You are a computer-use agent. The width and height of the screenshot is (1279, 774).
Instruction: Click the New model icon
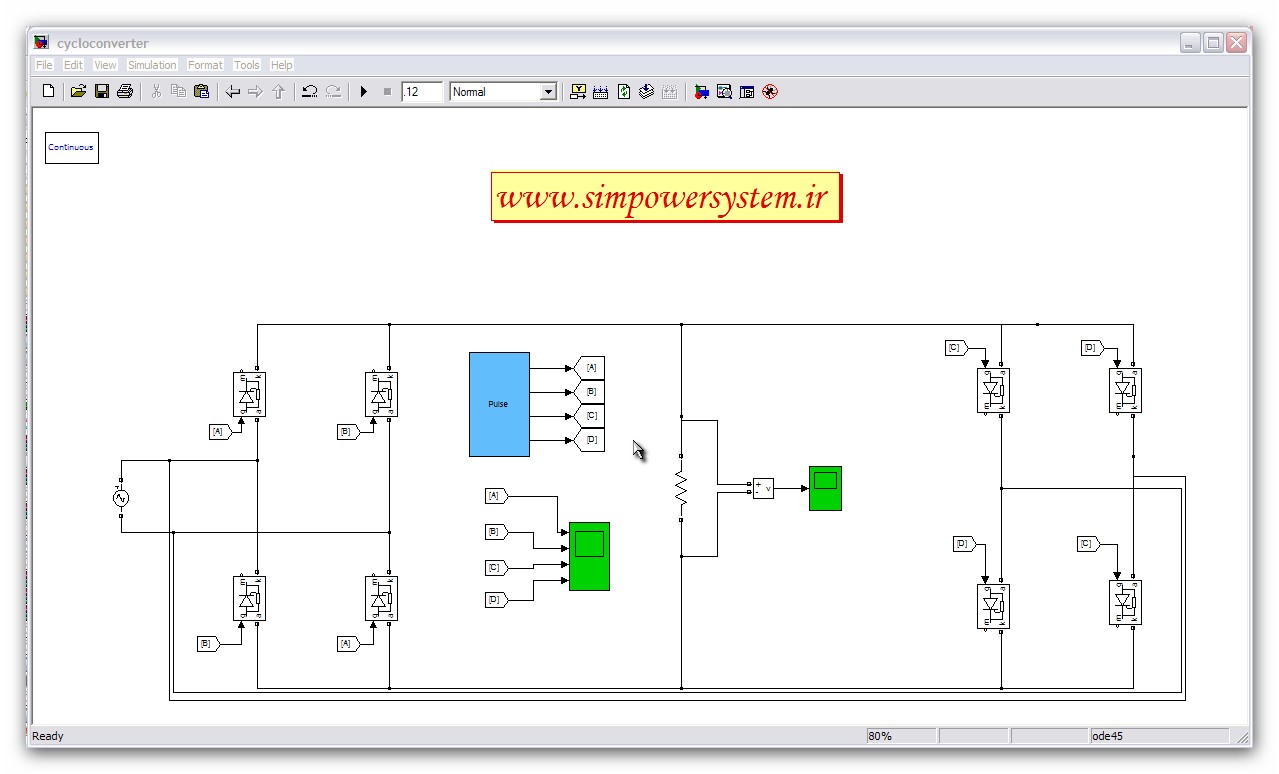point(48,92)
